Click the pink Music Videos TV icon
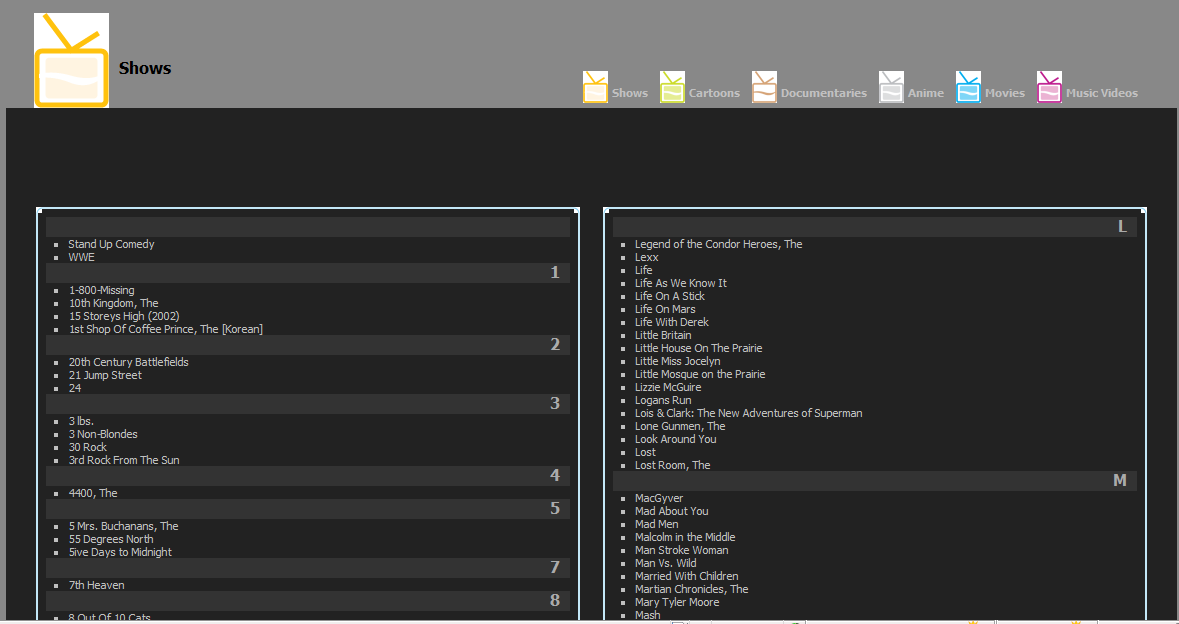The height and width of the screenshot is (624, 1179). (x=1049, y=86)
